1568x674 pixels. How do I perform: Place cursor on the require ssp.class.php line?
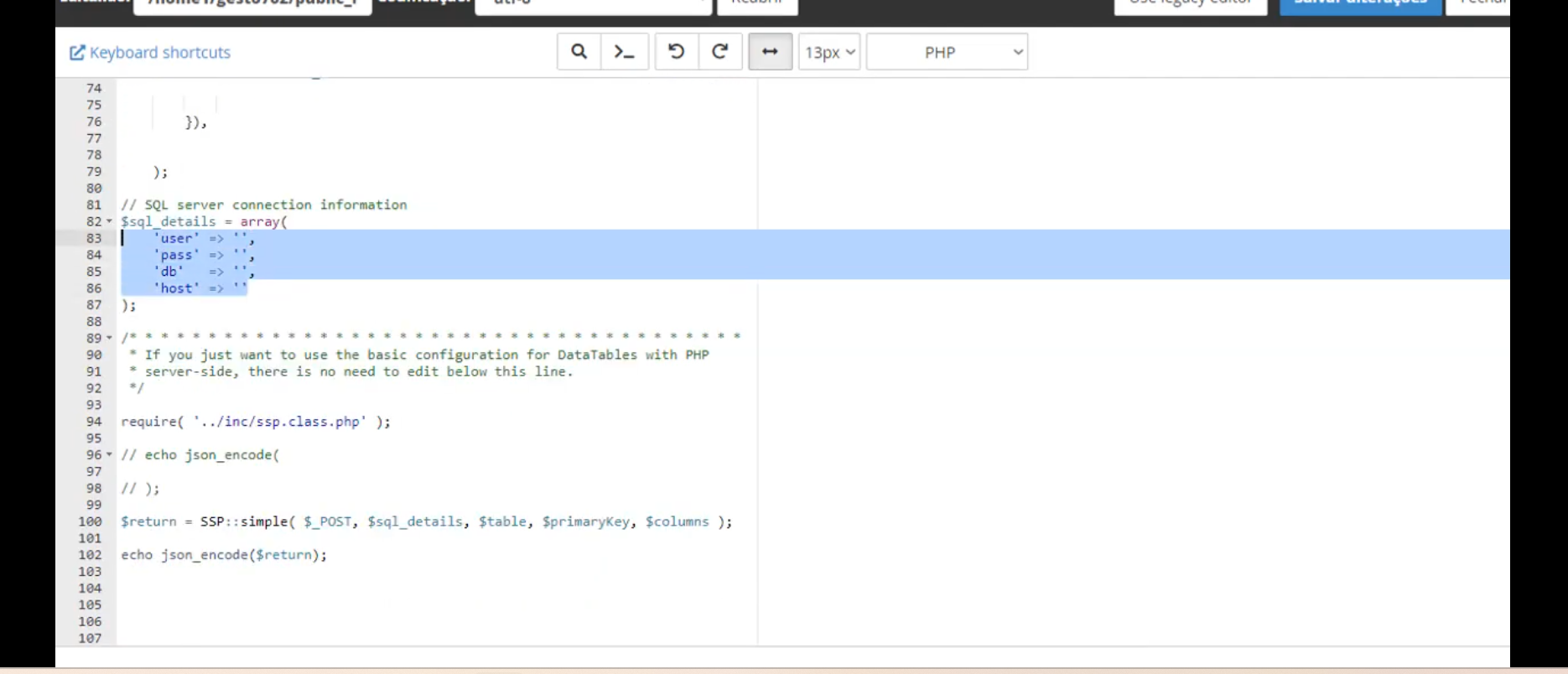pyautogui.click(x=255, y=422)
